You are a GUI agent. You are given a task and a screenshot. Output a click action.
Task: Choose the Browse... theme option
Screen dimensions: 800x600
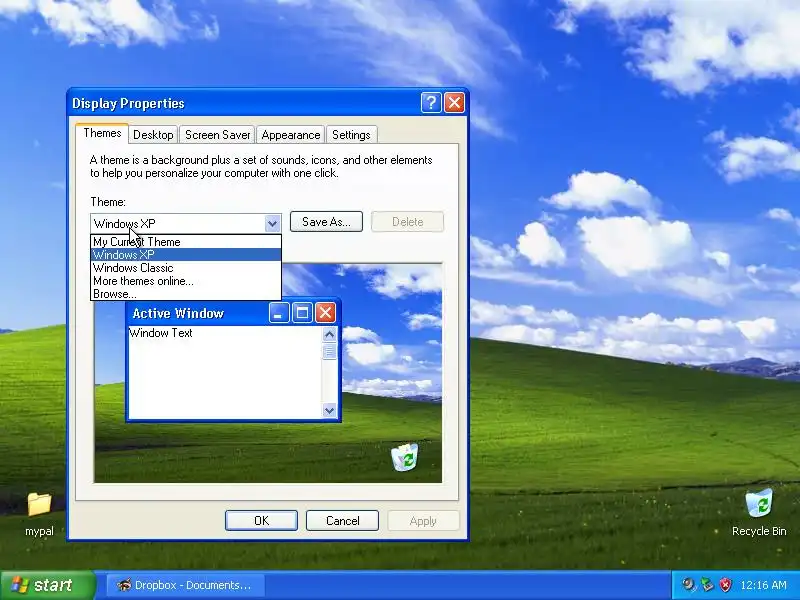tap(186, 294)
